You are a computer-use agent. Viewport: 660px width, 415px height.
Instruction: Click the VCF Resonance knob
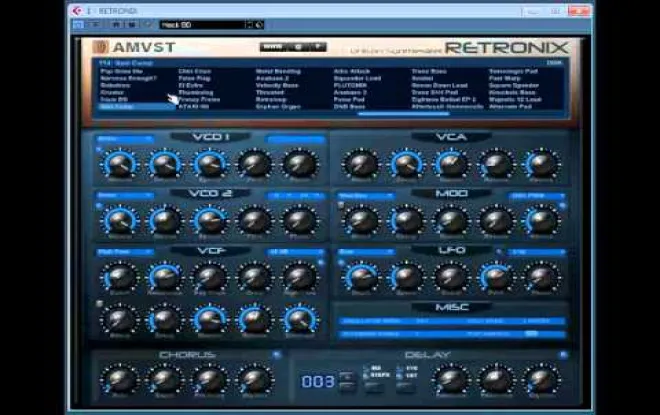point(165,277)
